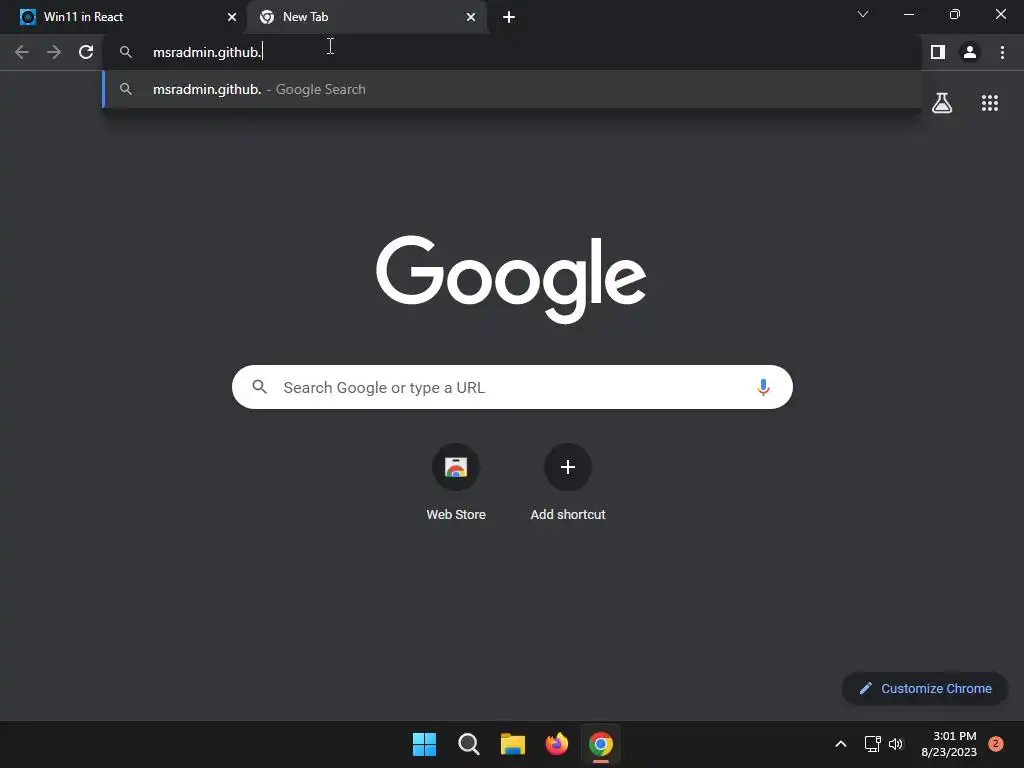Select the msradmin.github. Google Search suggestion
Viewport: 1024px width, 768px height.
(x=512, y=89)
